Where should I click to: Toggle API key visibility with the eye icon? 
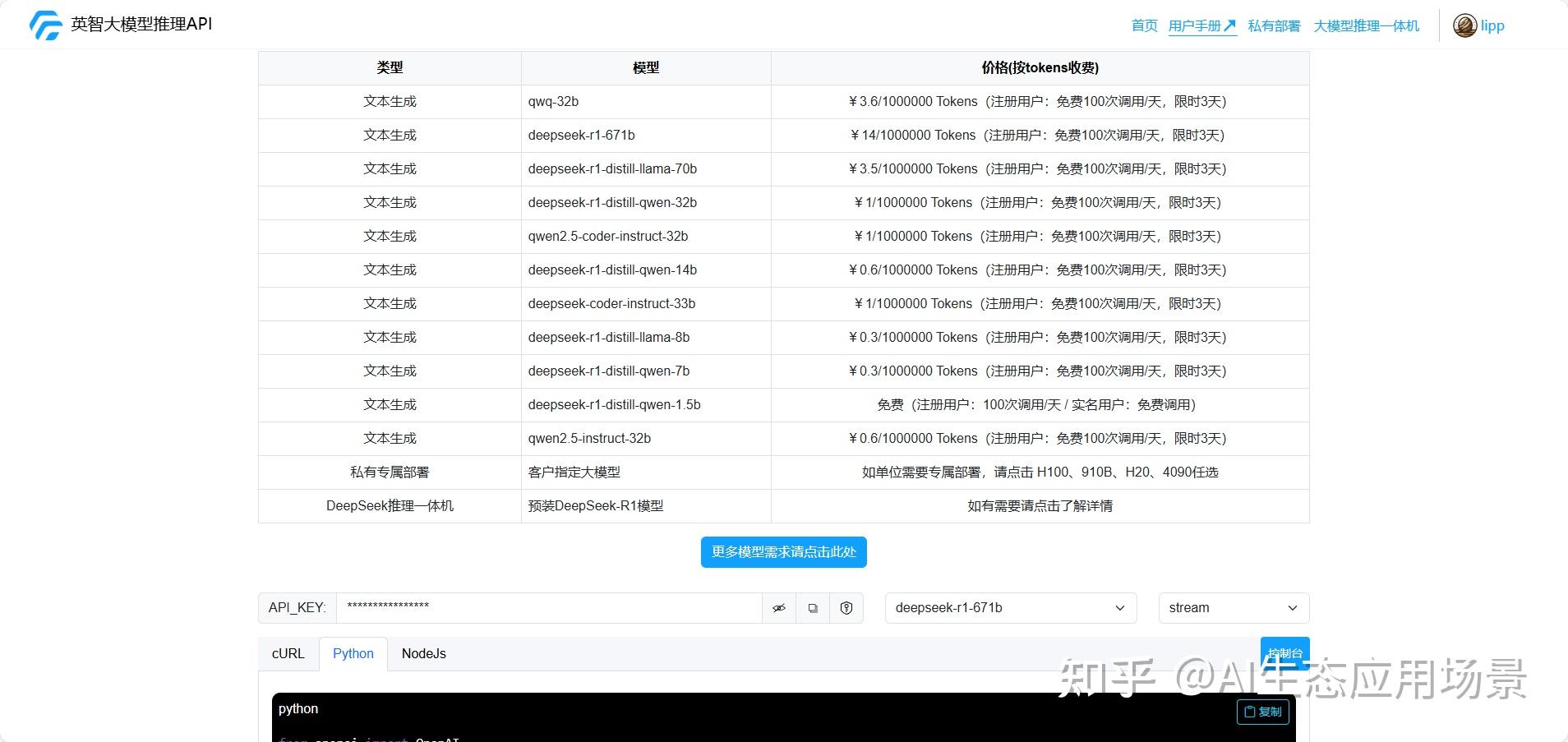[x=778, y=608]
